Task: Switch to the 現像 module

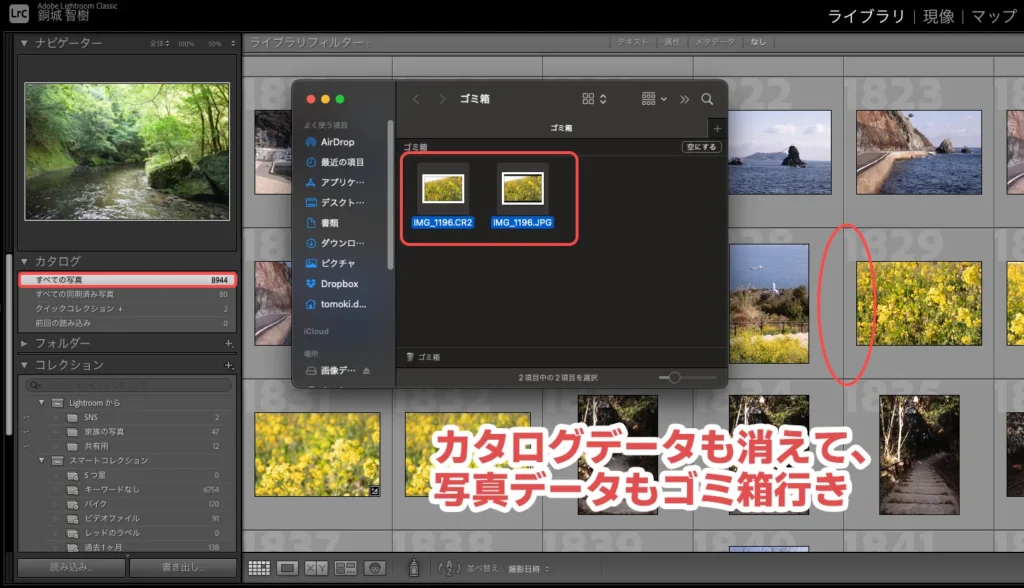Action: pos(936,16)
